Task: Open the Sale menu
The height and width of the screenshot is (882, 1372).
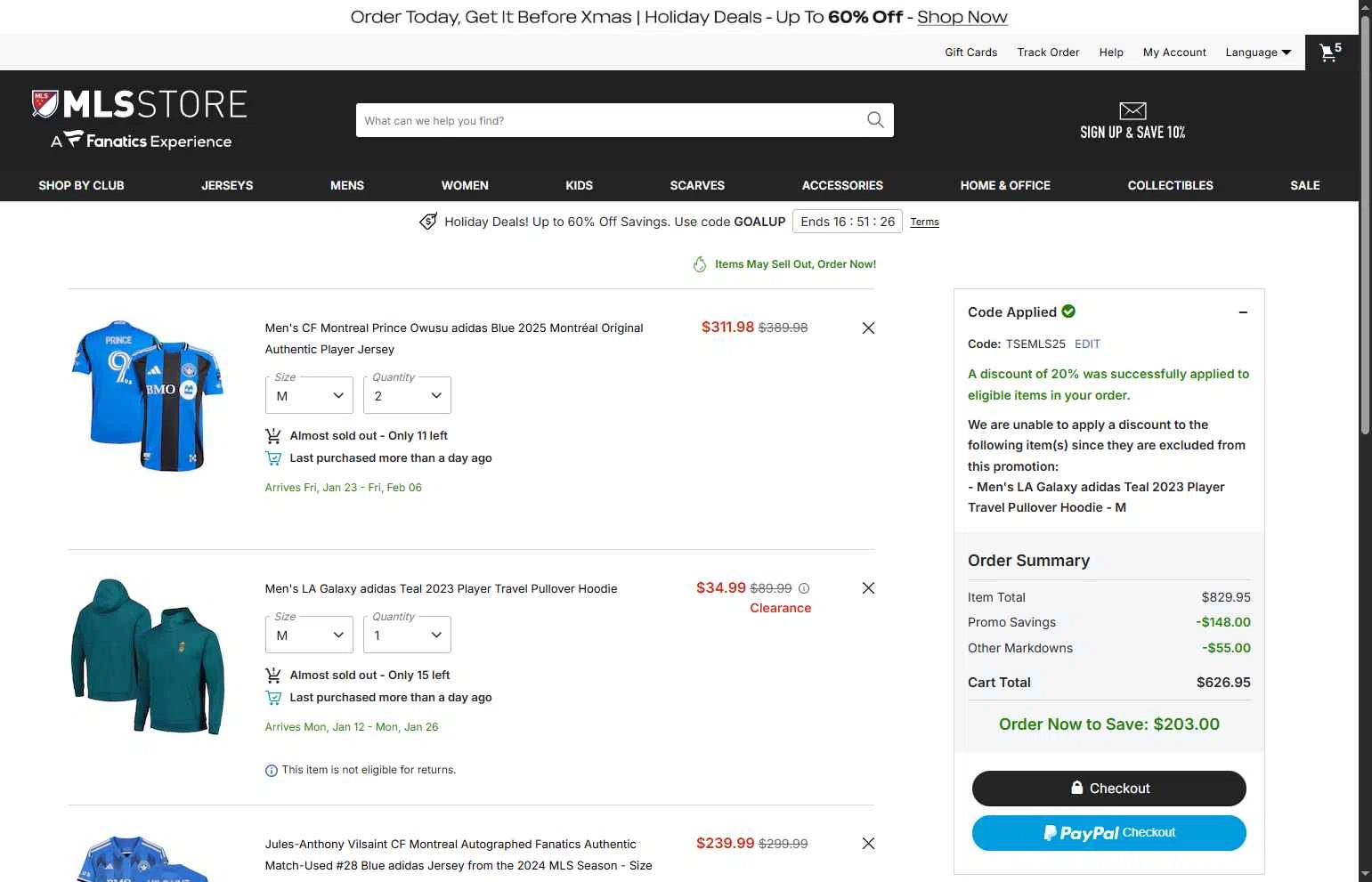Action: (x=1305, y=185)
